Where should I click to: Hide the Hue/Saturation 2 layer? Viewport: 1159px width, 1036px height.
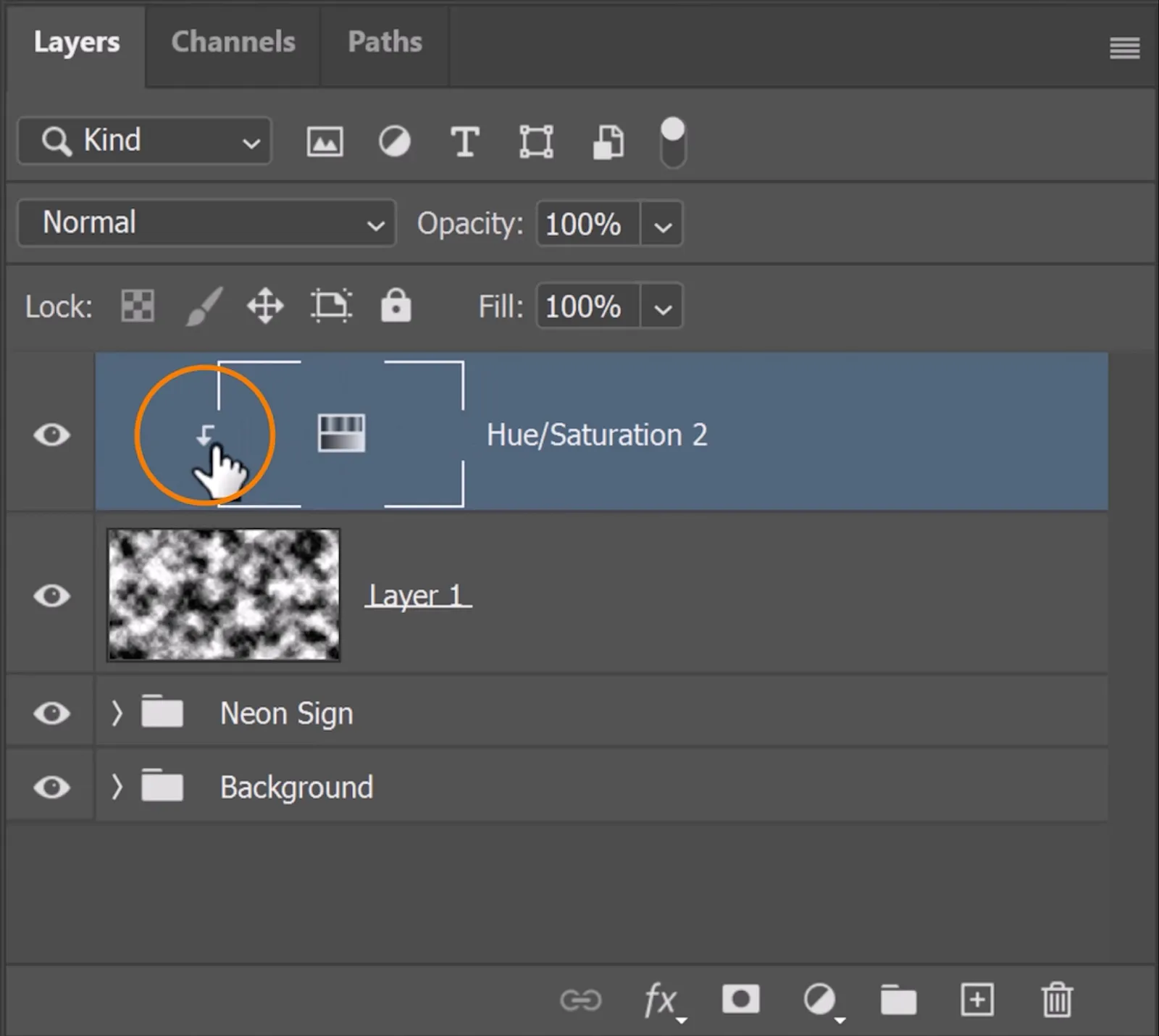pos(51,435)
